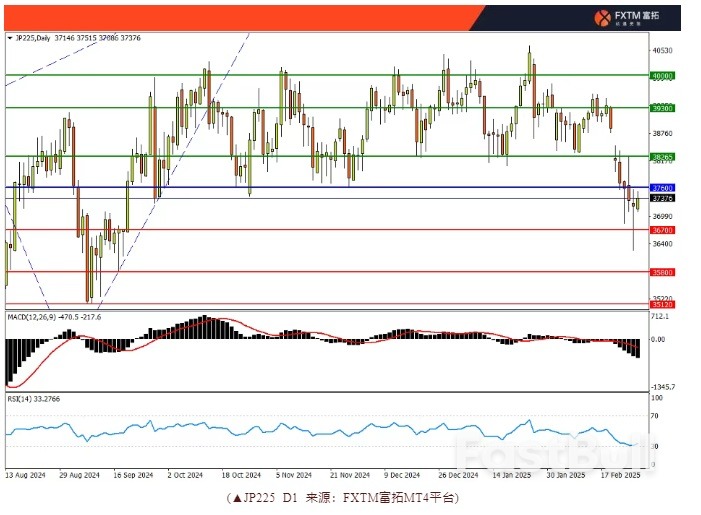Image resolution: width=701 pixels, height=515 pixels.
Task: Click the red 36700 support level tag
Action: (x=661, y=230)
